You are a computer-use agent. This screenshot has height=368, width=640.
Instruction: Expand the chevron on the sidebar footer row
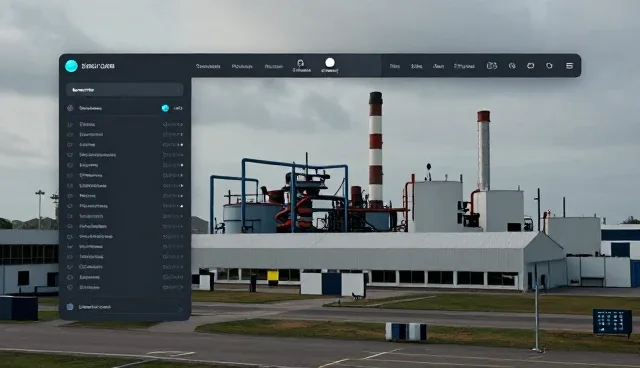pos(180,309)
